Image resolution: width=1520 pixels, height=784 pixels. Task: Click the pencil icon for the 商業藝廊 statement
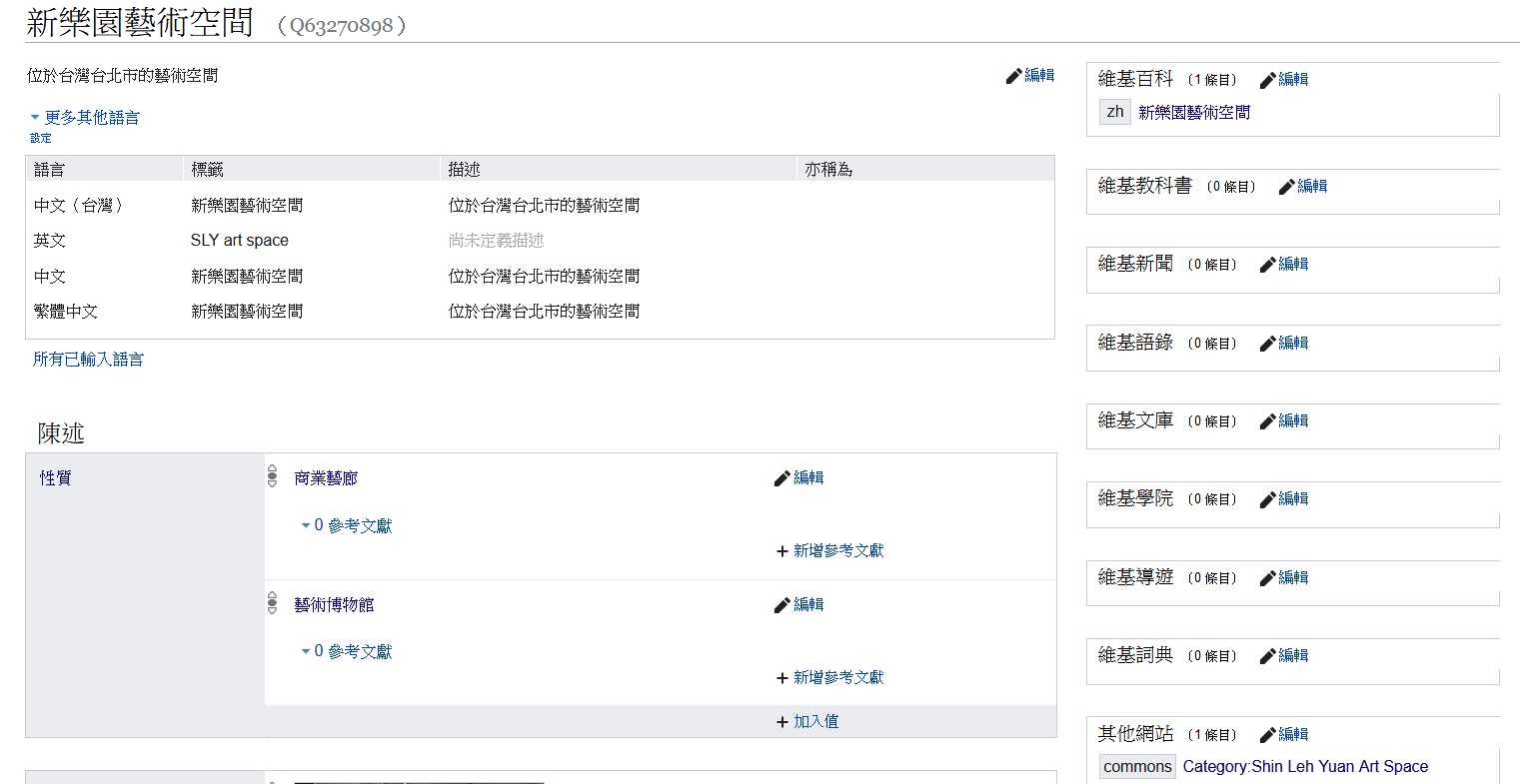click(782, 478)
